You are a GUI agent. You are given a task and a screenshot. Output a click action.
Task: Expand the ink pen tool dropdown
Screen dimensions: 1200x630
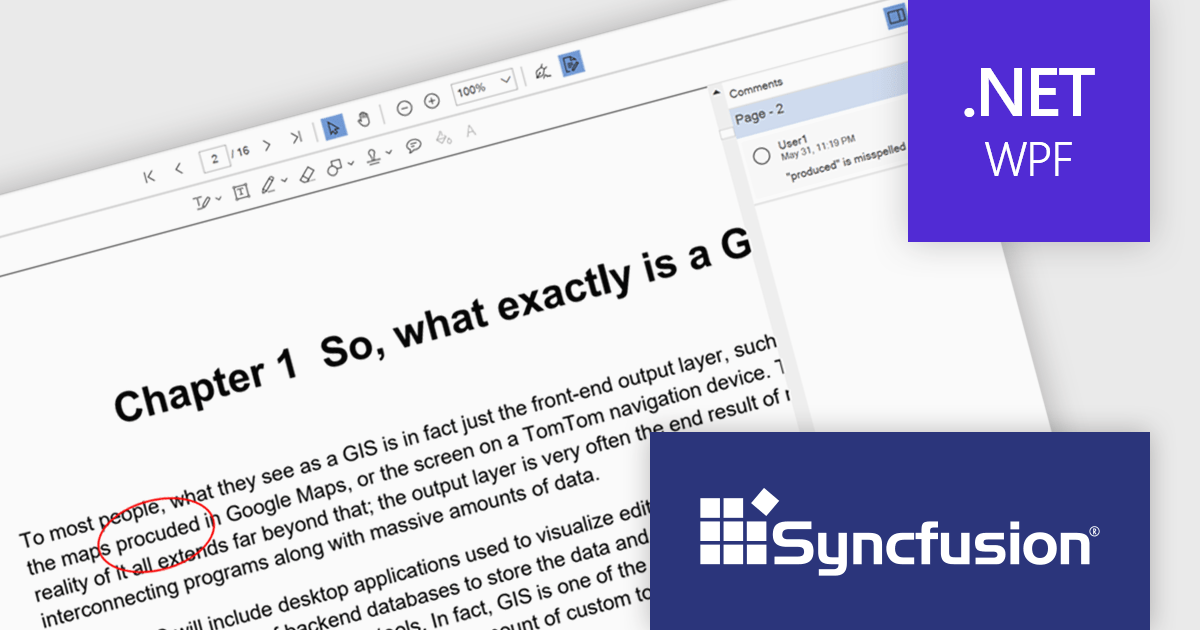tap(273, 183)
